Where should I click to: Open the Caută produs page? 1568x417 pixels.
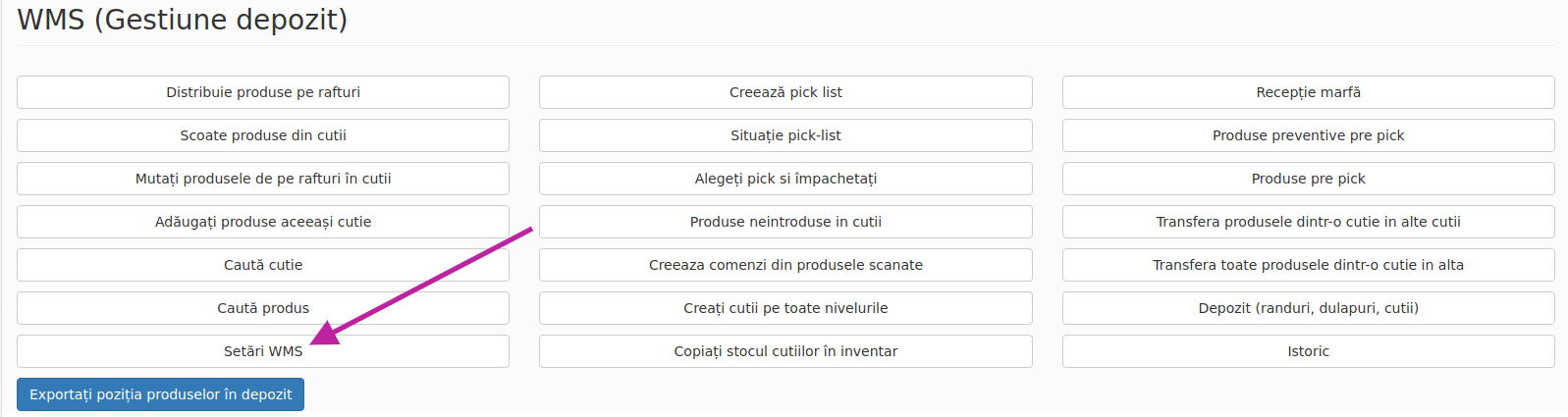[263, 308]
